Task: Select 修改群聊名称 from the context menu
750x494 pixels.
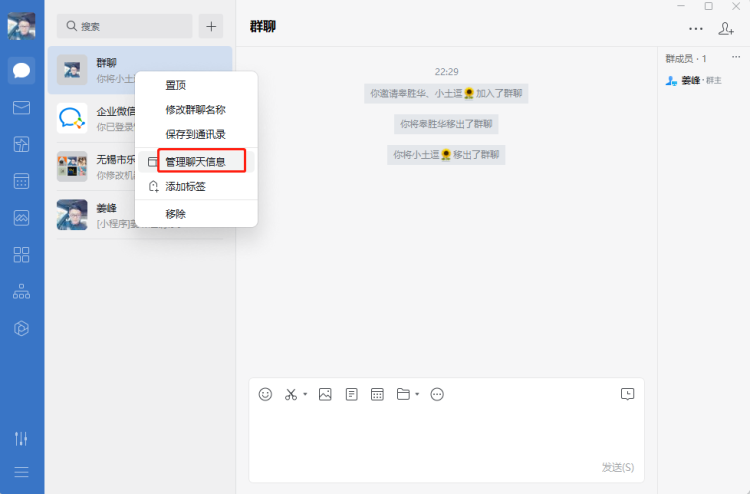Action: point(196,110)
